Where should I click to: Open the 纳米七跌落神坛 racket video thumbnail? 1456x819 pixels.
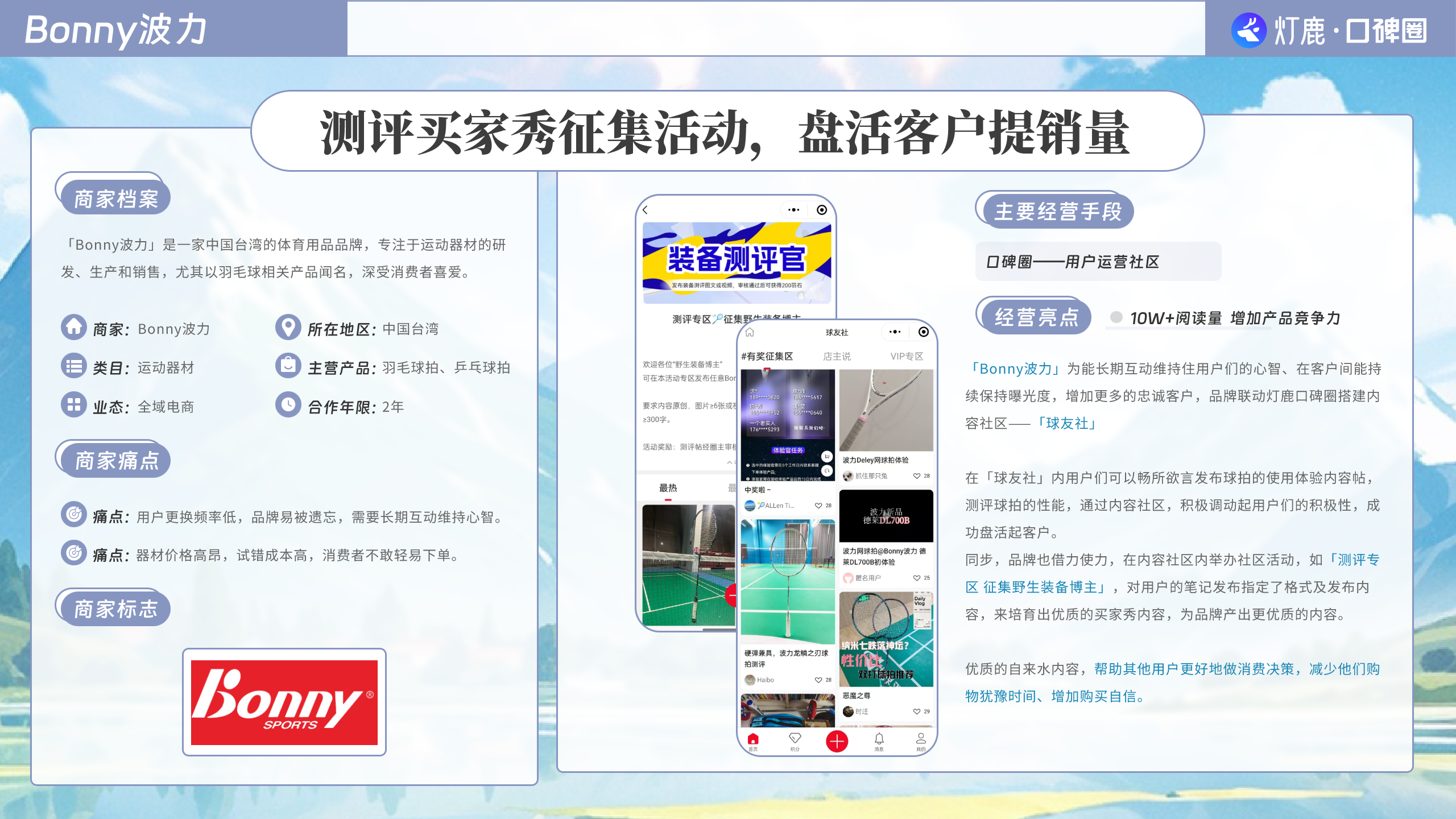pyautogui.click(x=886, y=639)
